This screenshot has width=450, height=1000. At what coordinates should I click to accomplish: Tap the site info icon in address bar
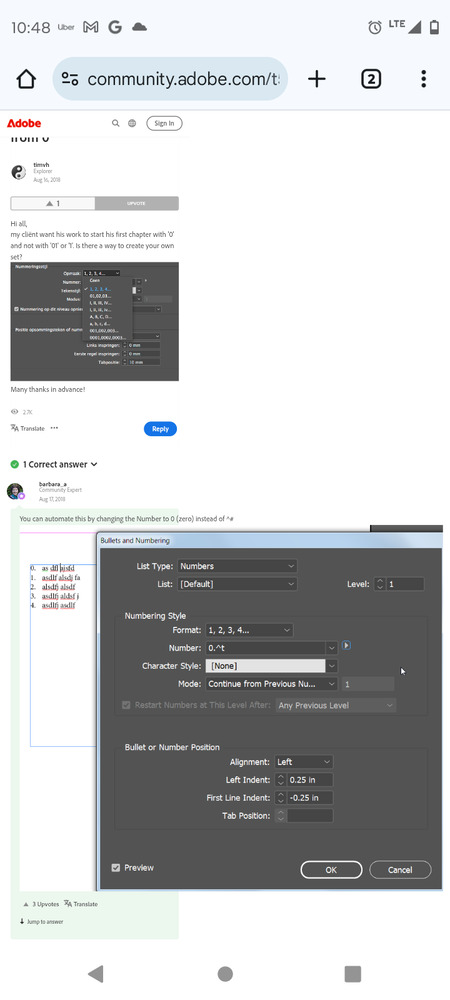69,79
